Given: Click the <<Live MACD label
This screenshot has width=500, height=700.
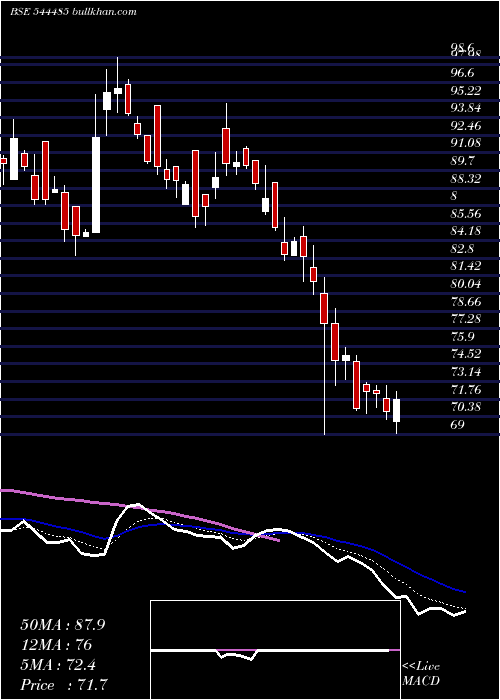Looking at the screenshot, I should click(x=421, y=674).
